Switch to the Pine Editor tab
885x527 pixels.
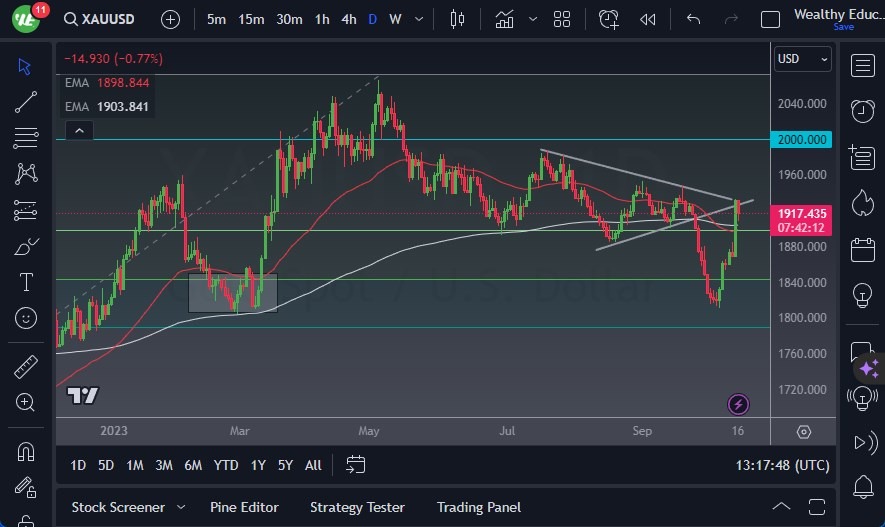tap(244, 507)
